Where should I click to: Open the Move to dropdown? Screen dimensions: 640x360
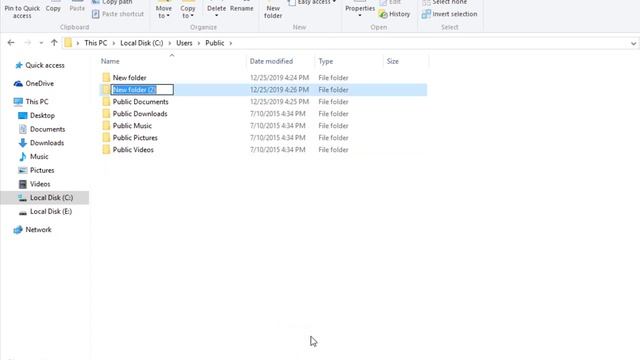coord(164,11)
